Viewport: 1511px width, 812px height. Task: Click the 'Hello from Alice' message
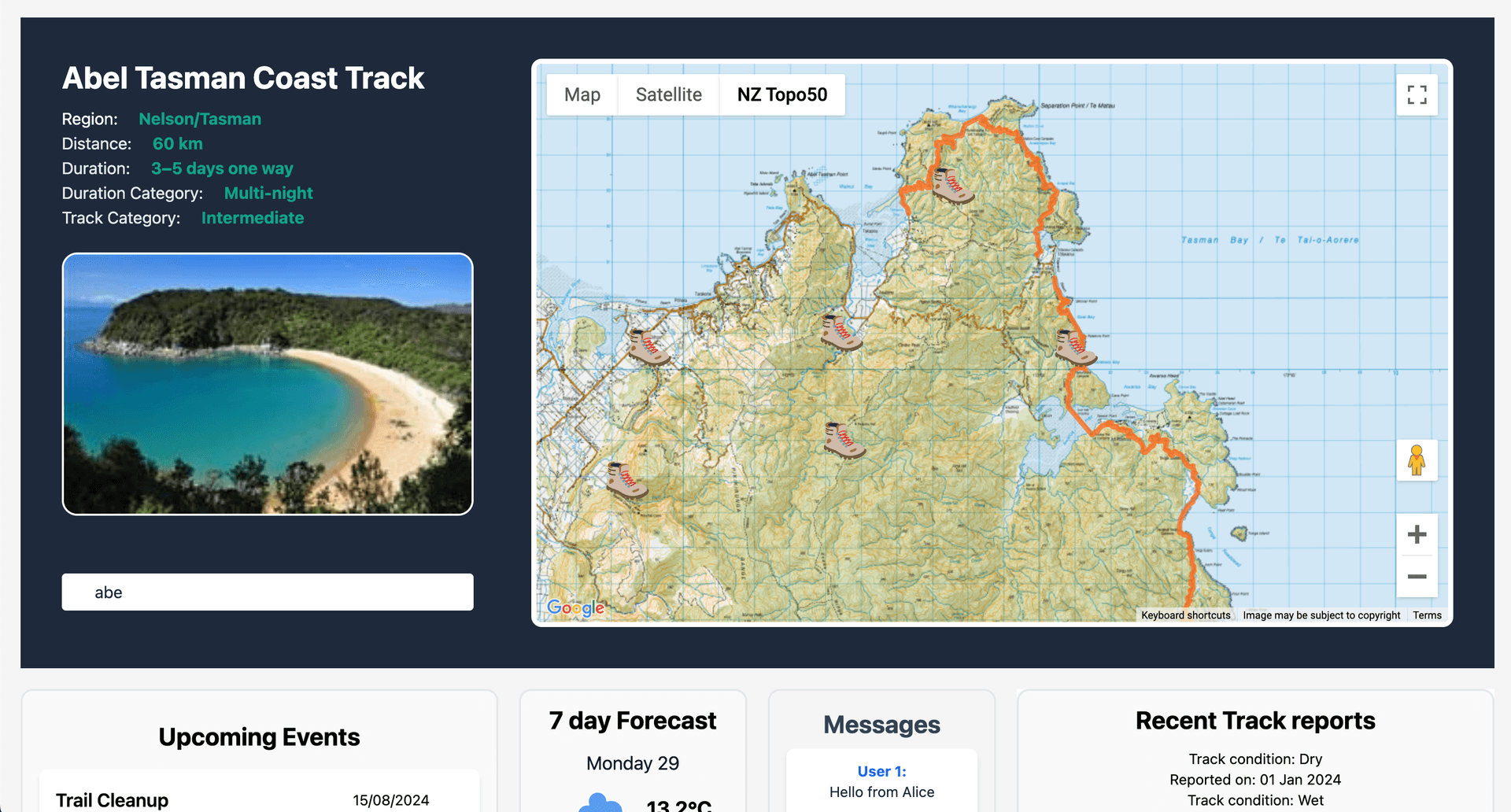point(881,792)
